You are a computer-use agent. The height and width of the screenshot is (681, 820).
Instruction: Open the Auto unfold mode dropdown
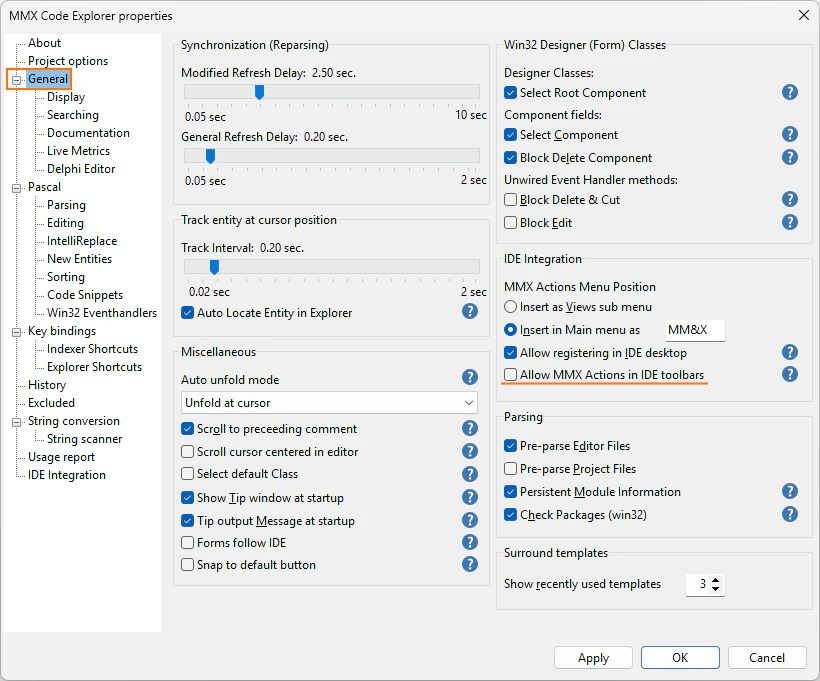pos(329,403)
